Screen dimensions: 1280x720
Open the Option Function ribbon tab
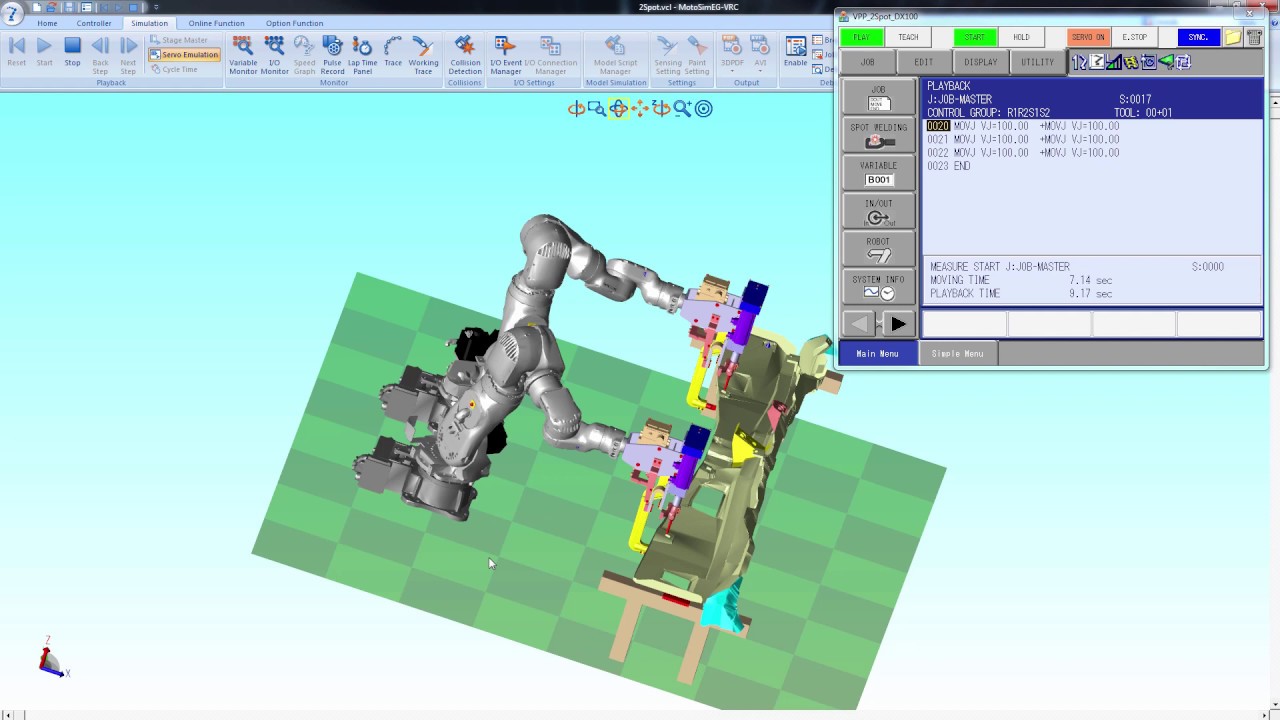pos(294,23)
